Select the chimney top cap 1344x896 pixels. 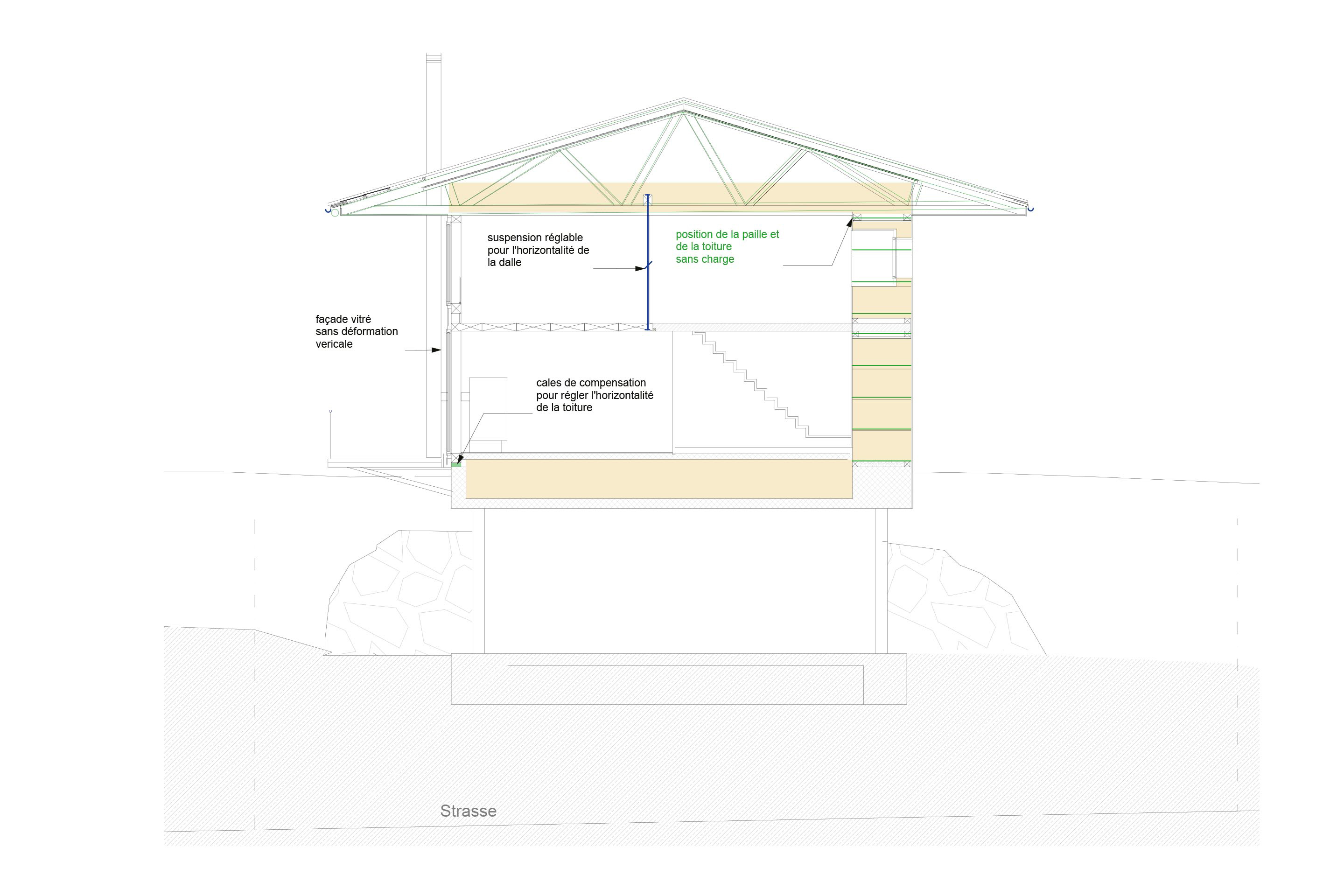433,58
